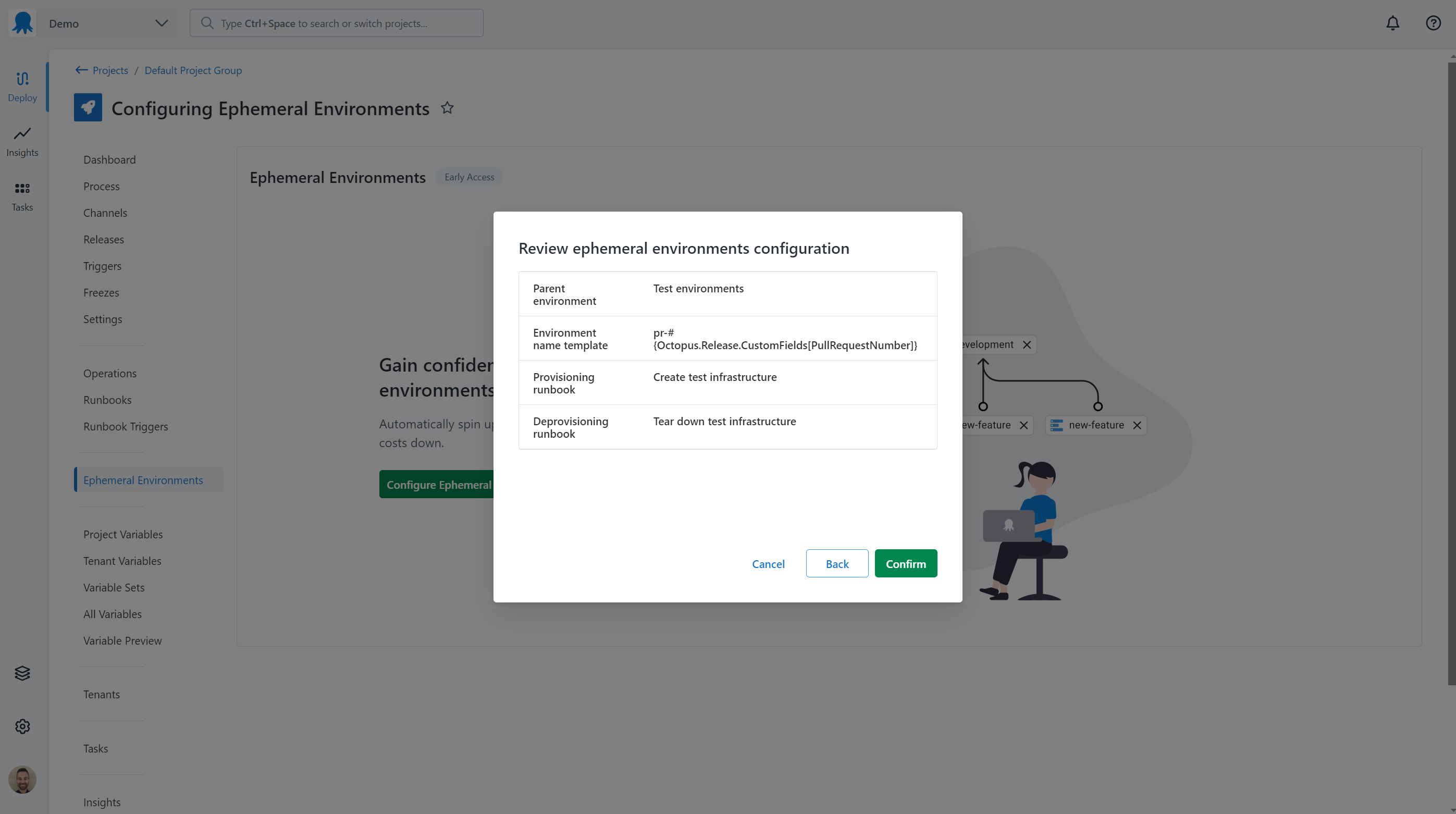The width and height of the screenshot is (1456, 814).
Task: Open project Insights in side menu
Action: (102, 802)
